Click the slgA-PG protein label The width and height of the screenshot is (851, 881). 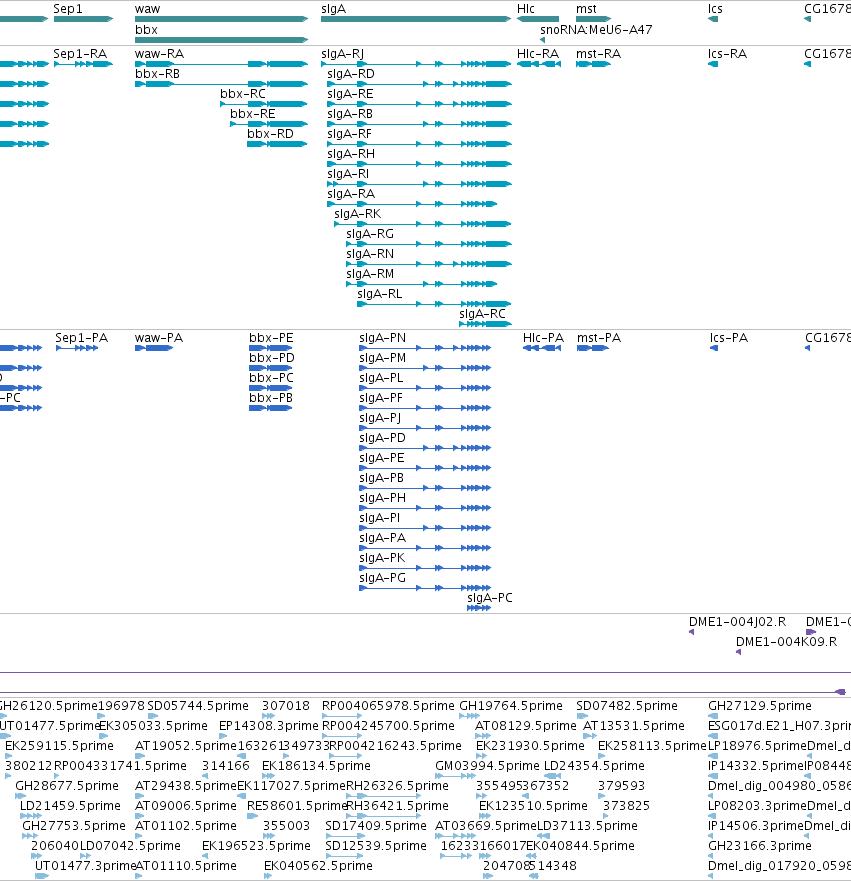383,578
